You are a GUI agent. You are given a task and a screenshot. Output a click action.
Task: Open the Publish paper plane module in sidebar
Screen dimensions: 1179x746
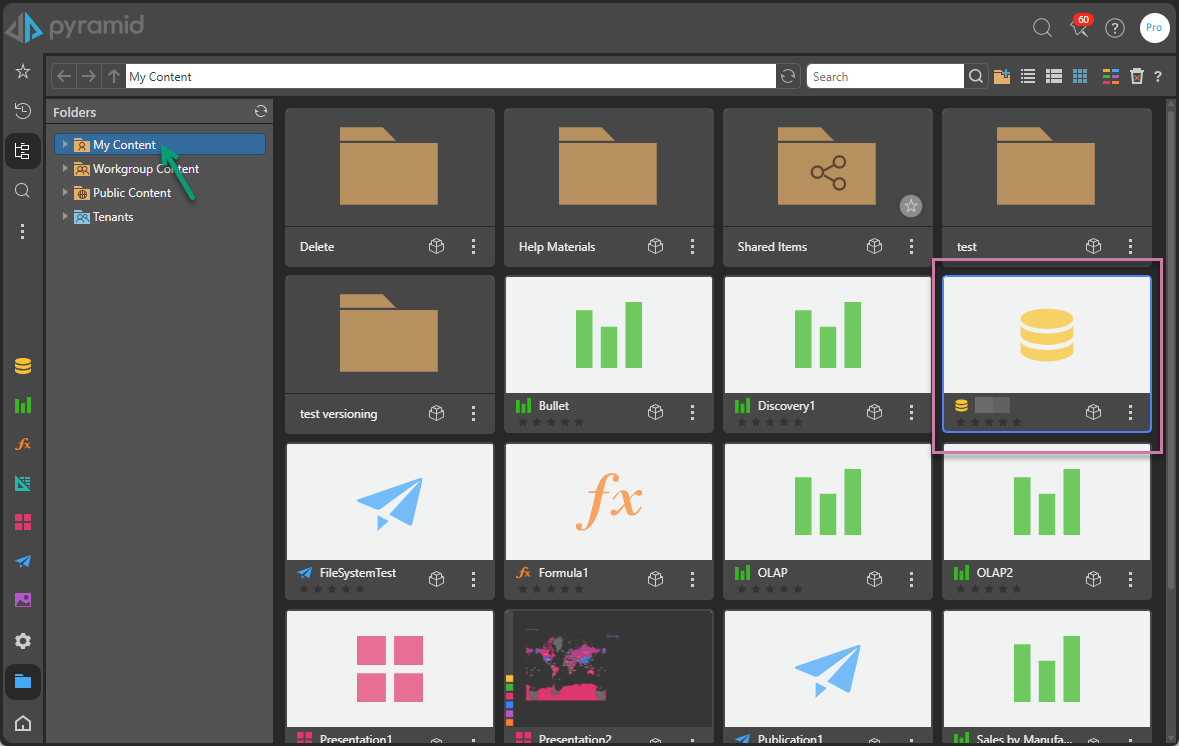(23, 561)
